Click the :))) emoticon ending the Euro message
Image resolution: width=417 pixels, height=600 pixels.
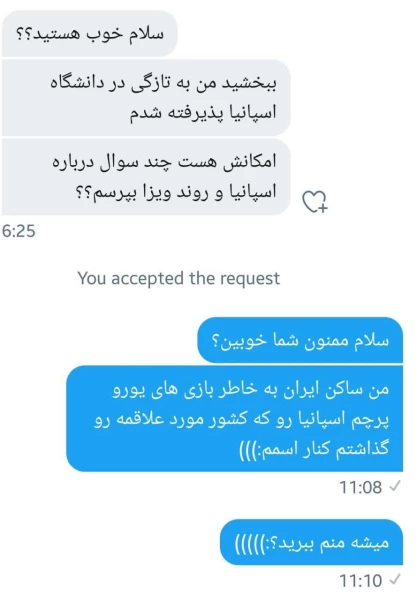250,450
